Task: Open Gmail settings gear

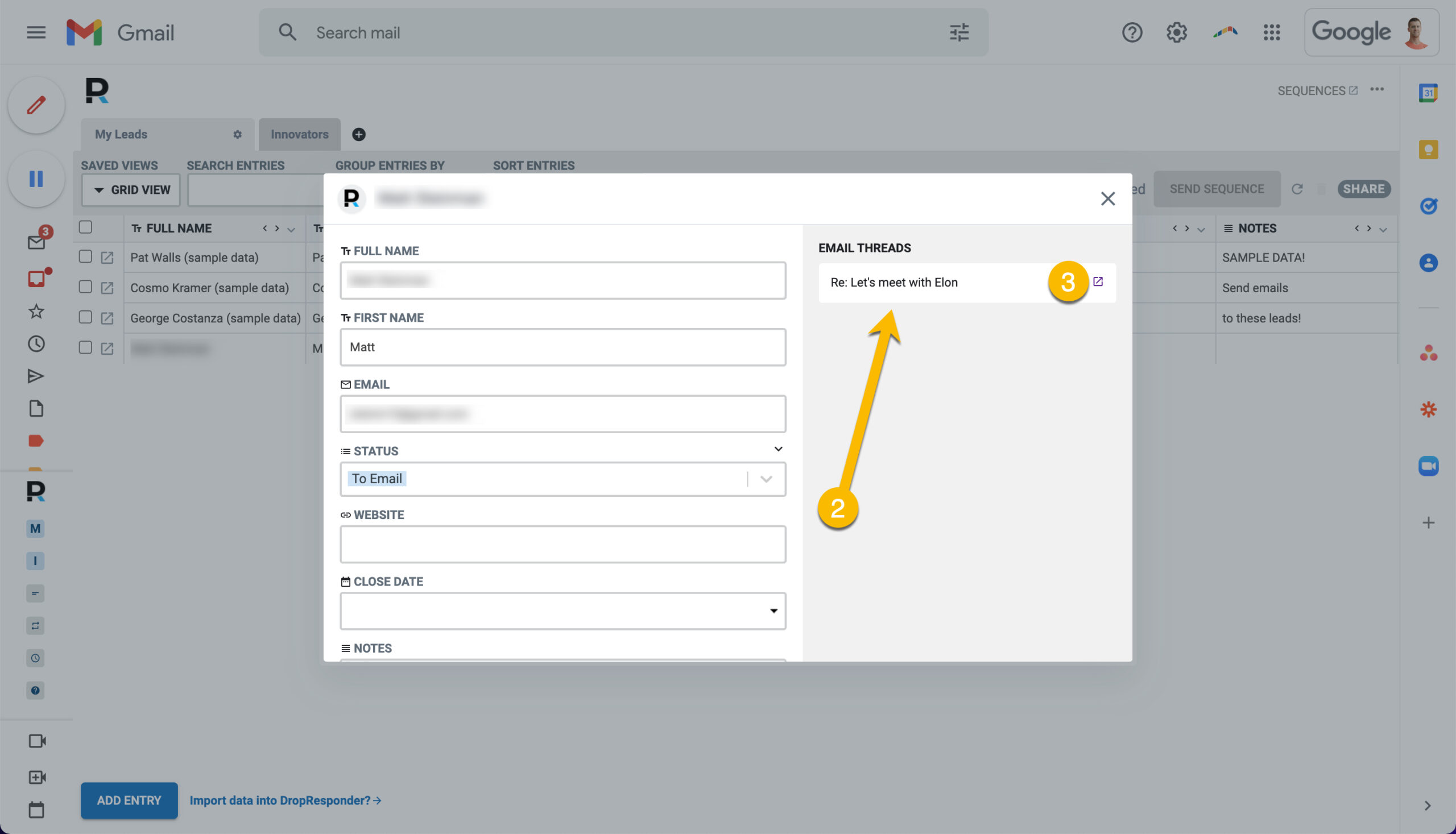Action: pos(1176,32)
